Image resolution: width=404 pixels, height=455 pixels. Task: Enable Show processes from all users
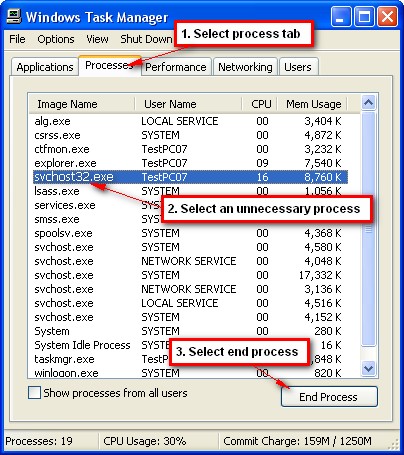pyautogui.click(x=34, y=393)
